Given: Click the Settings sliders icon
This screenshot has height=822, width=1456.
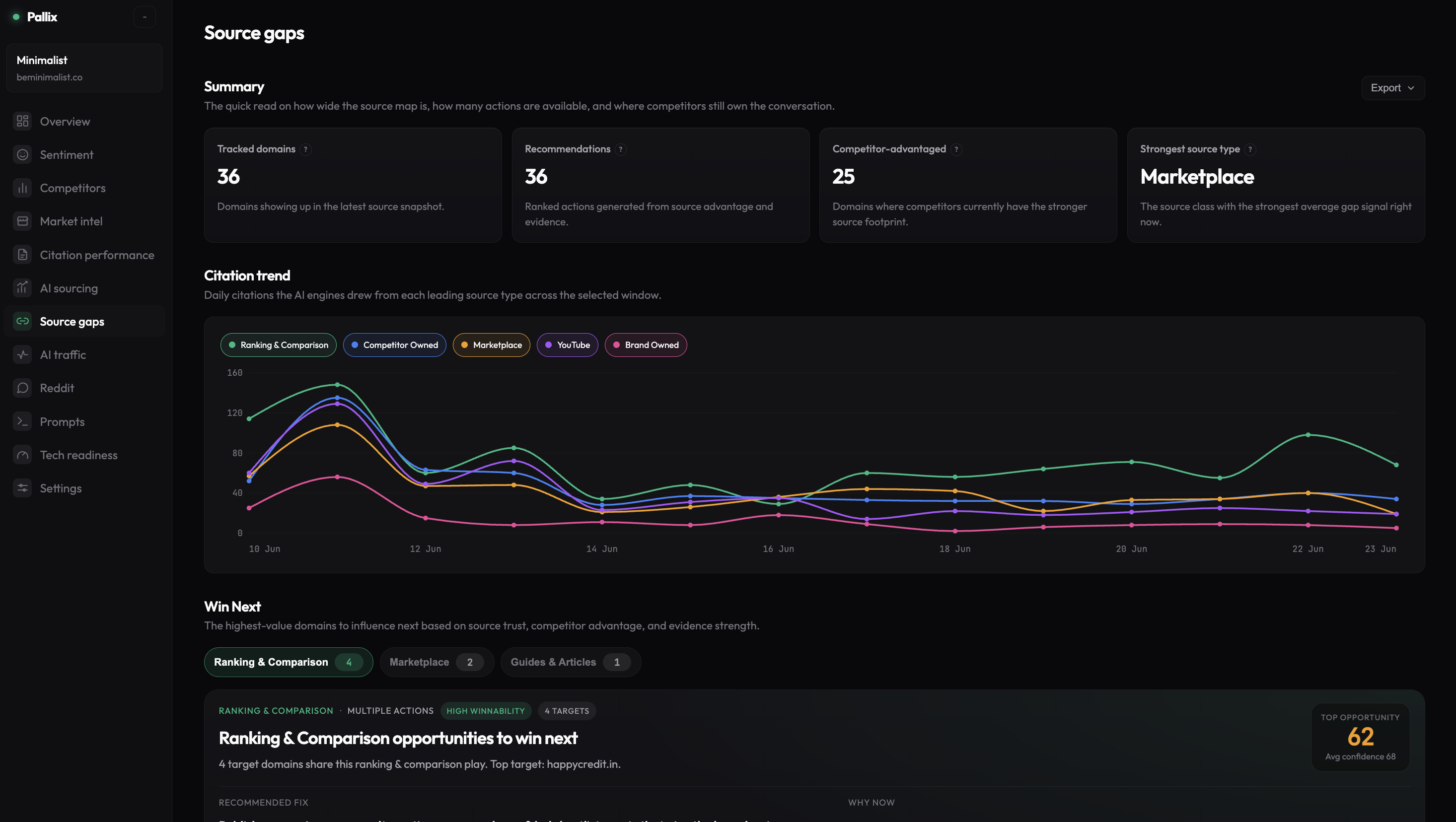Looking at the screenshot, I should pyautogui.click(x=23, y=488).
